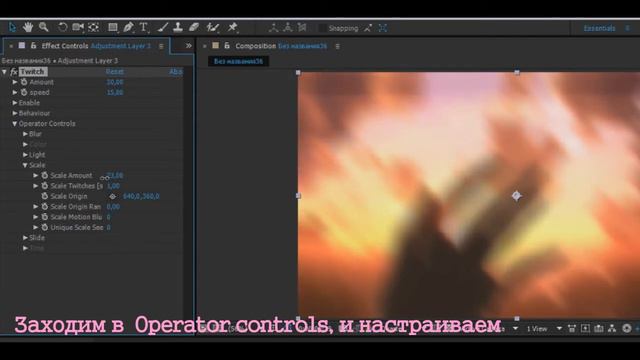Enable the Snapping checkbox
The height and width of the screenshot is (360, 640).
322,28
